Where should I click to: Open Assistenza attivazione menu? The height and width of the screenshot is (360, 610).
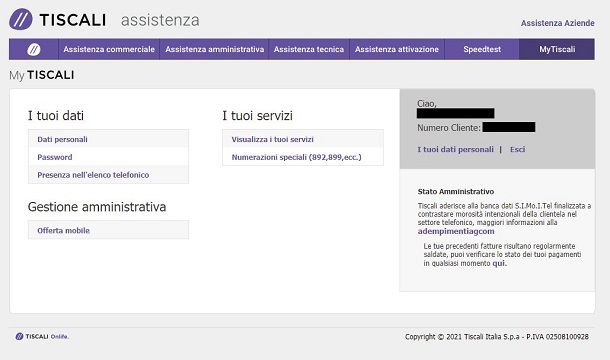[x=397, y=49]
